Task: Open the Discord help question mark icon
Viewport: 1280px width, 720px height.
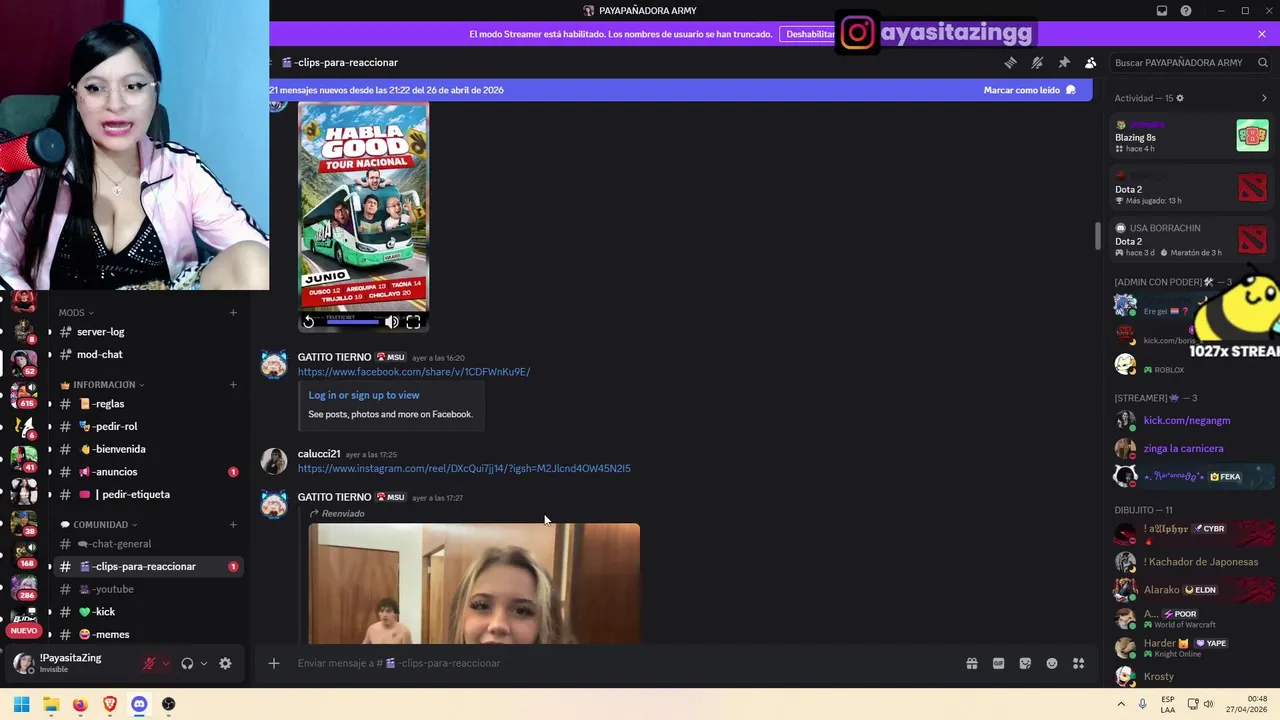Action: coord(1186,11)
